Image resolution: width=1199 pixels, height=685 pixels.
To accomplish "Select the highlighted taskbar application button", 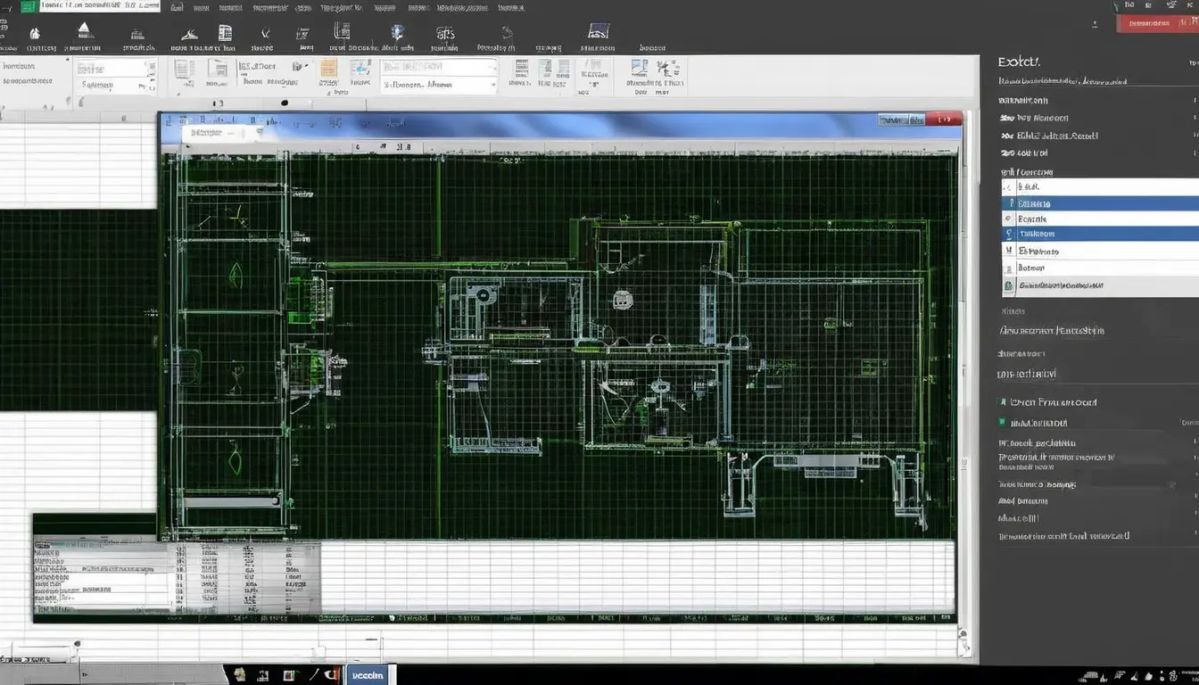I will coord(369,676).
